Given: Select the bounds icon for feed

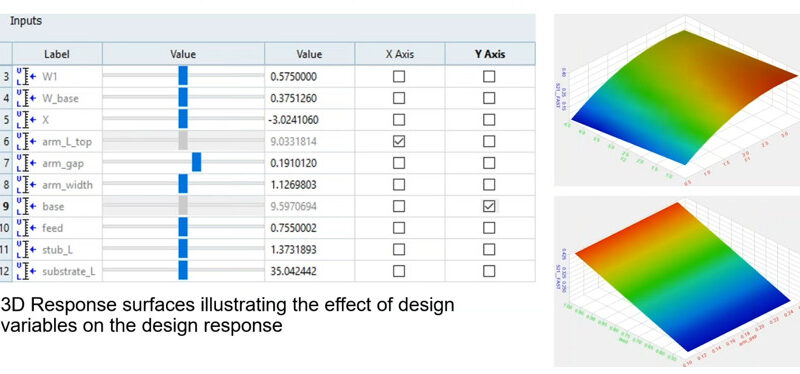Looking at the screenshot, I should (26, 228).
